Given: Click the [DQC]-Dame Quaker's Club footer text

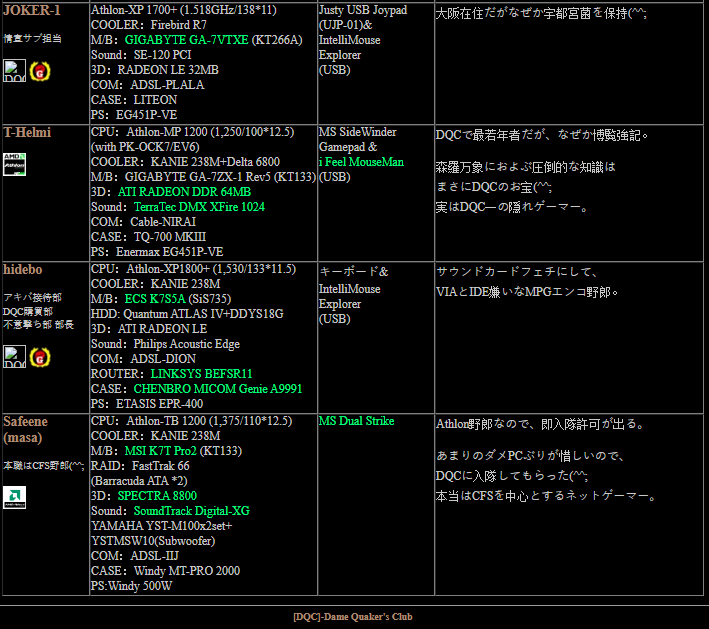Looking at the screenshot, I should [x=352, y=617].
